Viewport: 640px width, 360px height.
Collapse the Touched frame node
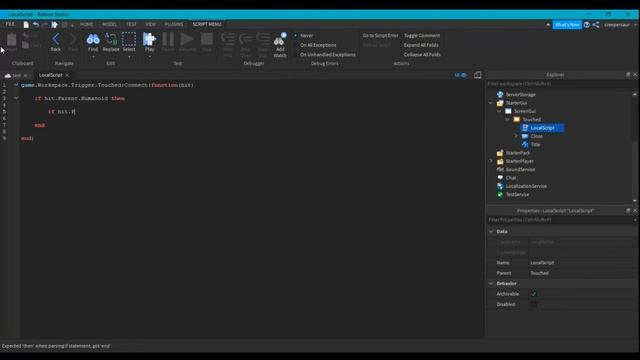508,119
